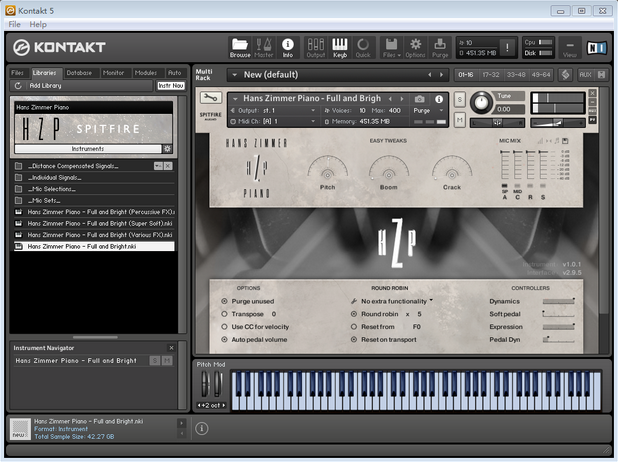Open Kontakt Options dialog
Screen dimensions: 618x462
tap(415, 48)
